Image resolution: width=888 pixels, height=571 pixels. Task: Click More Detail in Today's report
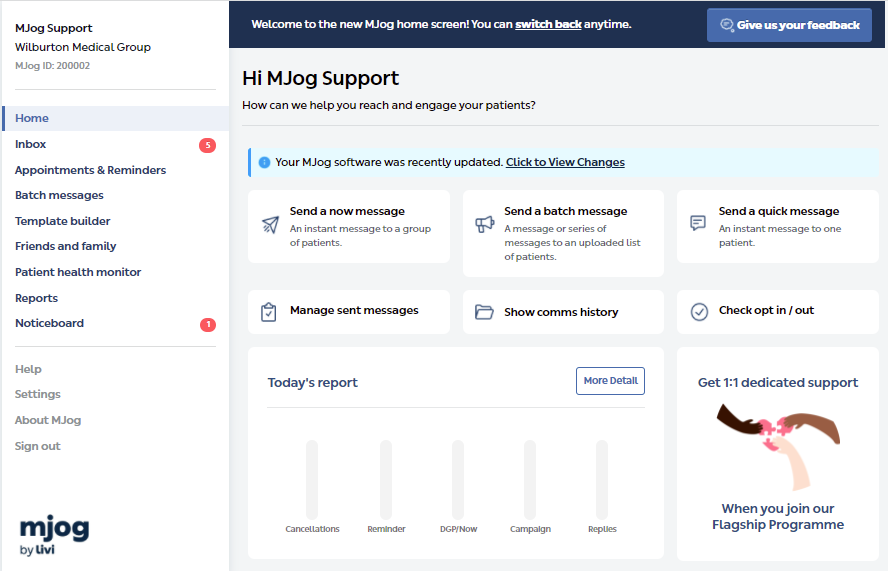(x=610, y=381)
